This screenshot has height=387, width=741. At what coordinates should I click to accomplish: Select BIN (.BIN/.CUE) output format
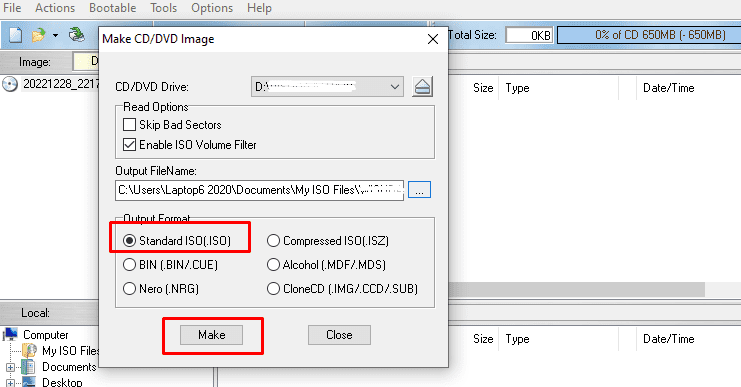coord(129,265)
